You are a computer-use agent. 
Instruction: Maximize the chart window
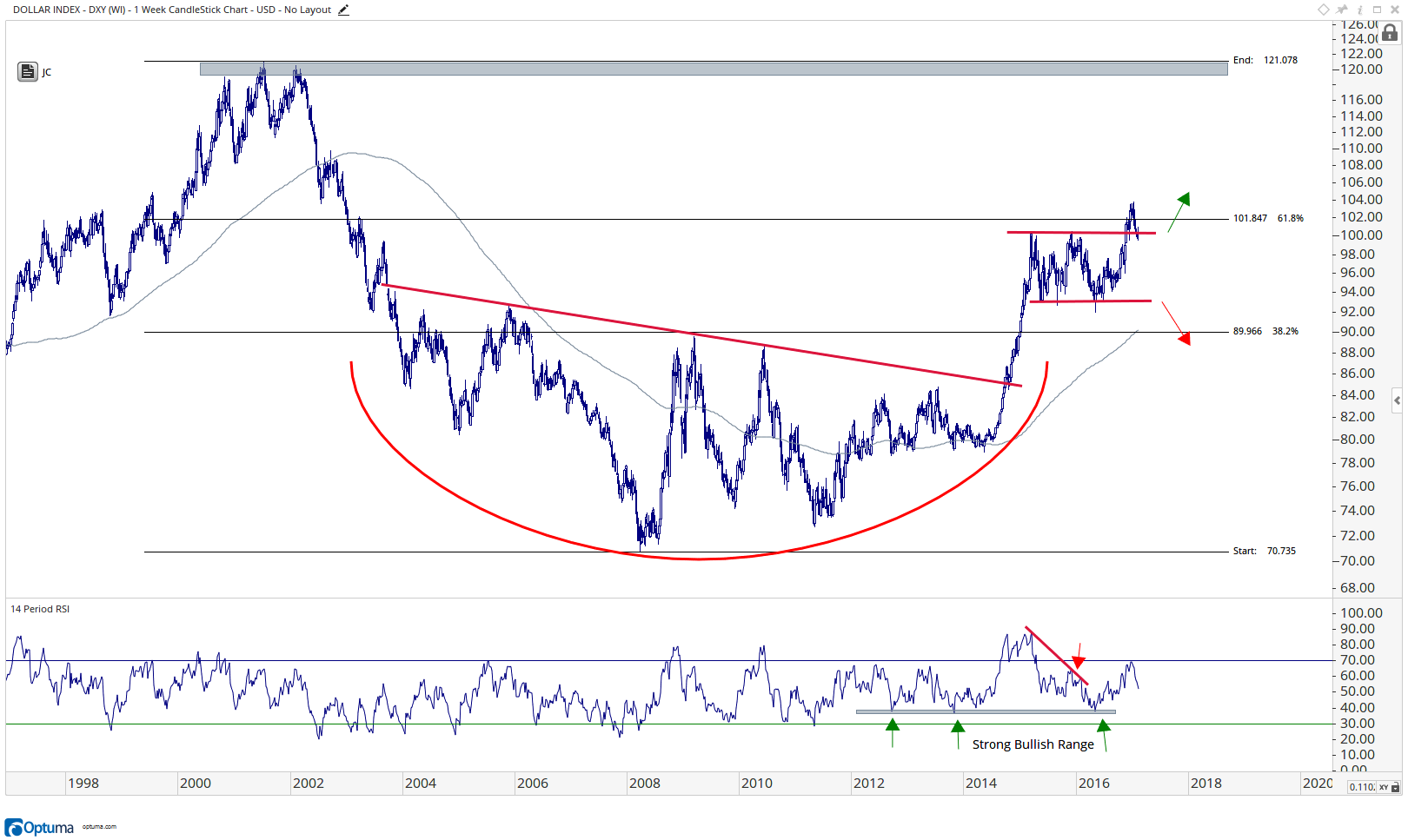point(1377,10)
